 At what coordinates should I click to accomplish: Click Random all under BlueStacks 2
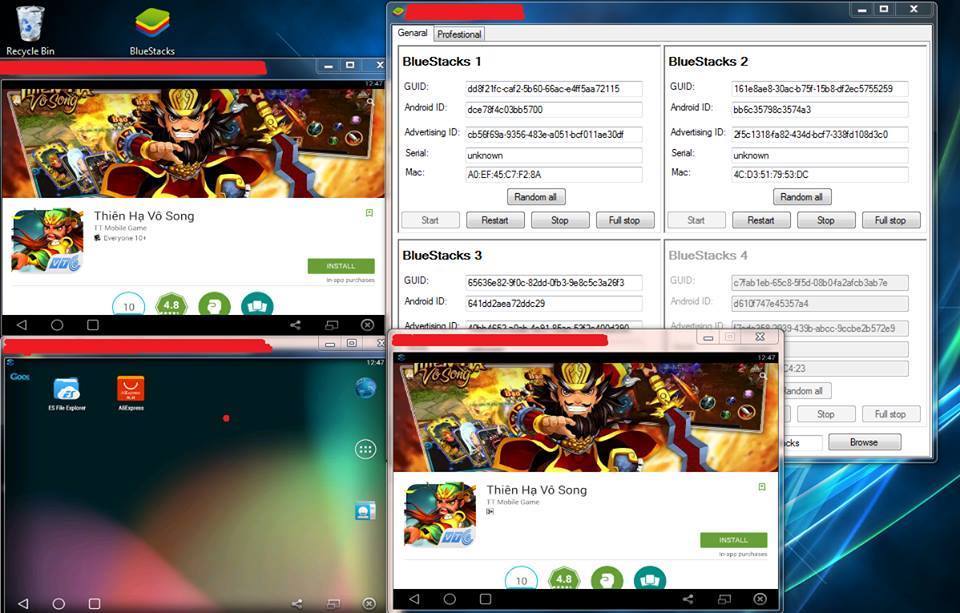[x=802, y=197]
